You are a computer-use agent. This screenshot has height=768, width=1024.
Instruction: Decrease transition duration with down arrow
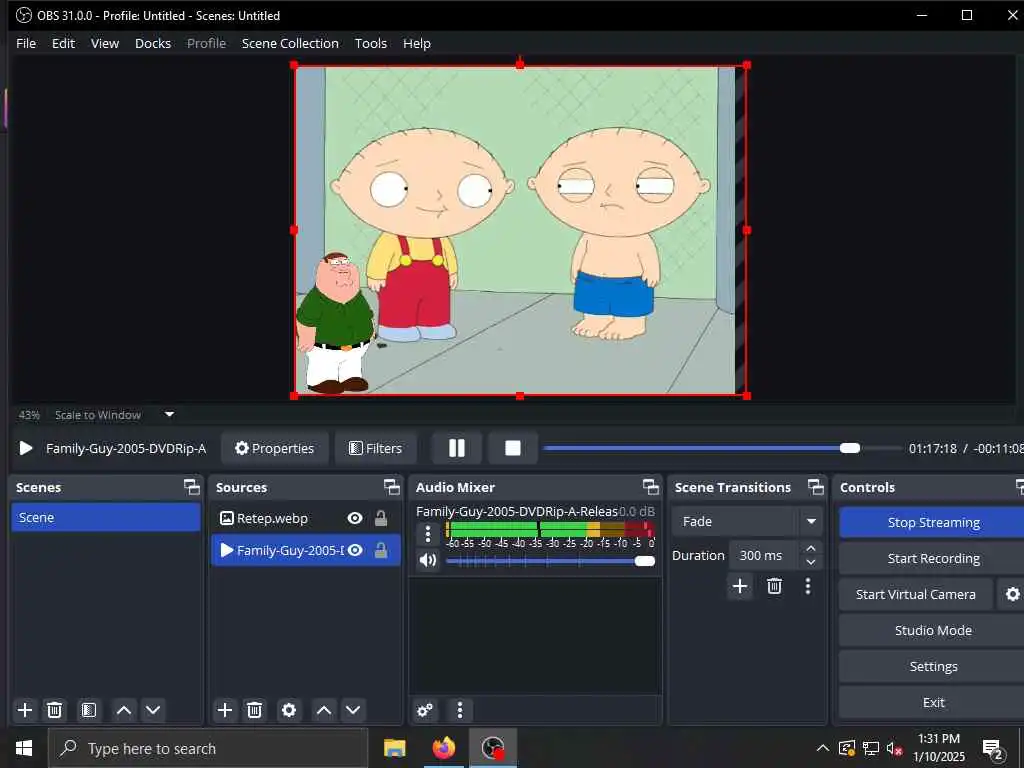810,562
